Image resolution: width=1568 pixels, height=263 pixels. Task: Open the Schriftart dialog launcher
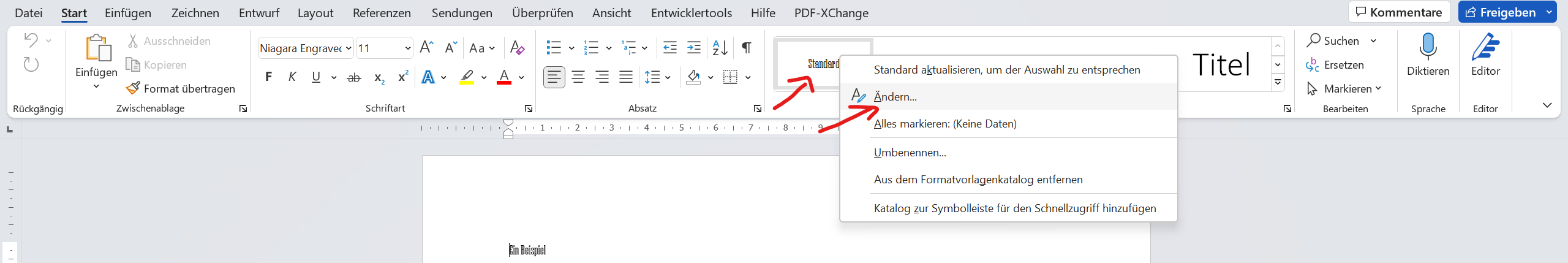[529, 109]
